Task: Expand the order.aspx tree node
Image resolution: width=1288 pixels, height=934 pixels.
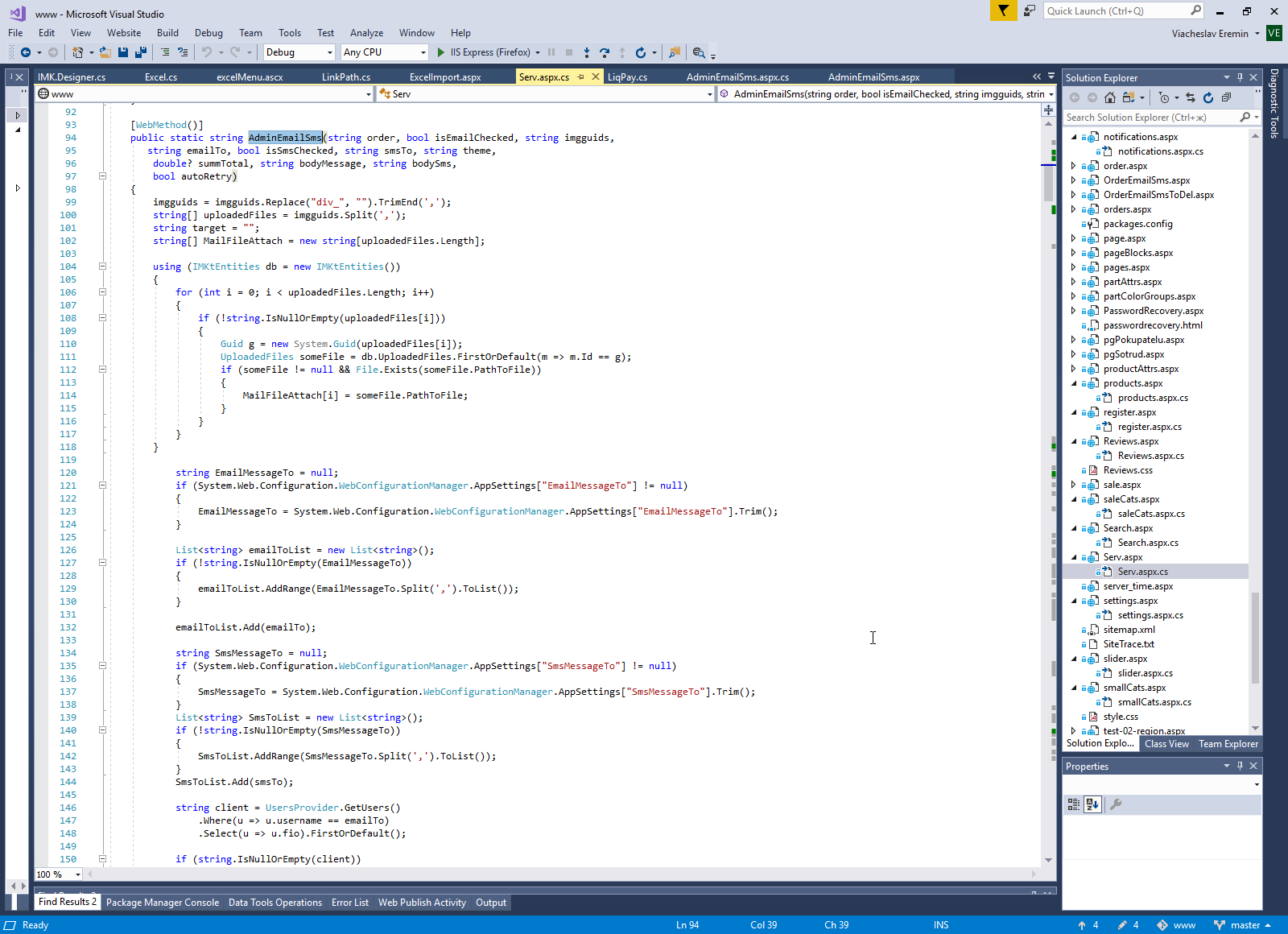Action: click(1074, 166)
